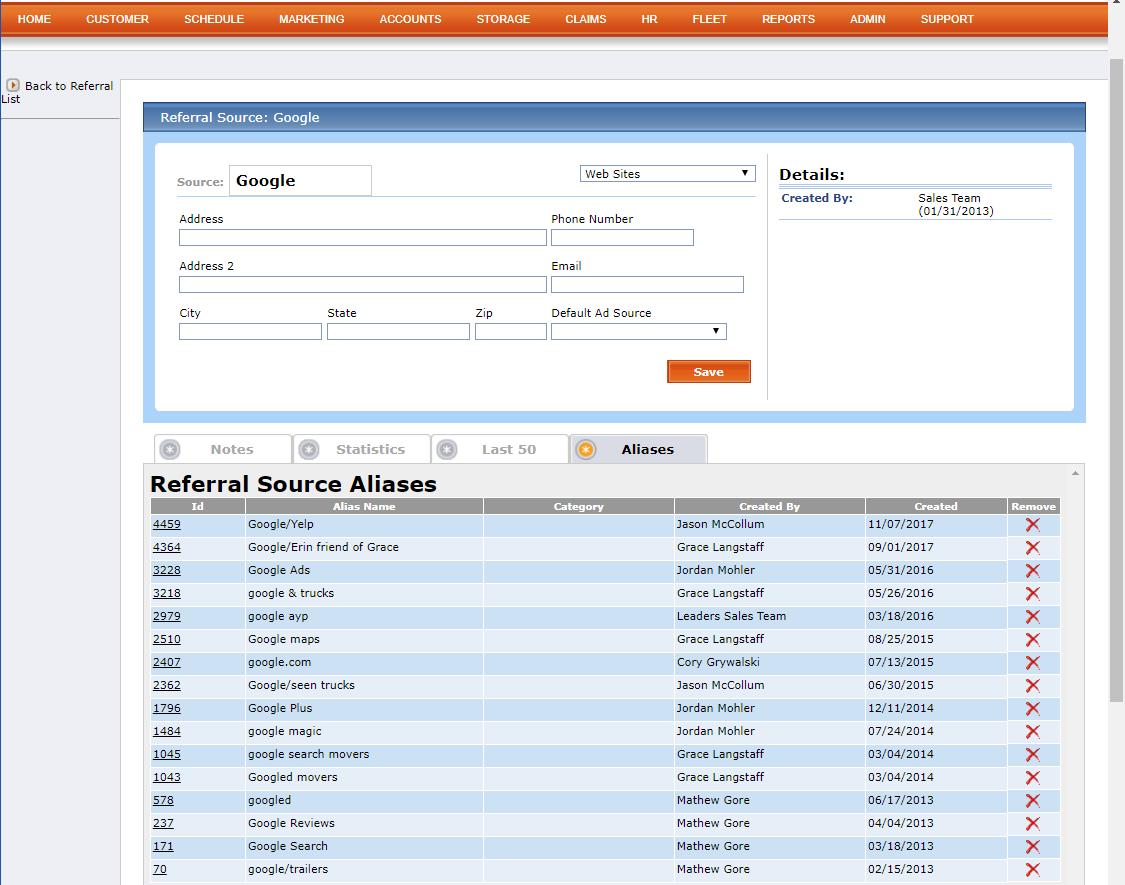Open the ACCOUNTS menu
Image resolution: width=1125 pixels, height=885 pixels.
tap(410, 19)
